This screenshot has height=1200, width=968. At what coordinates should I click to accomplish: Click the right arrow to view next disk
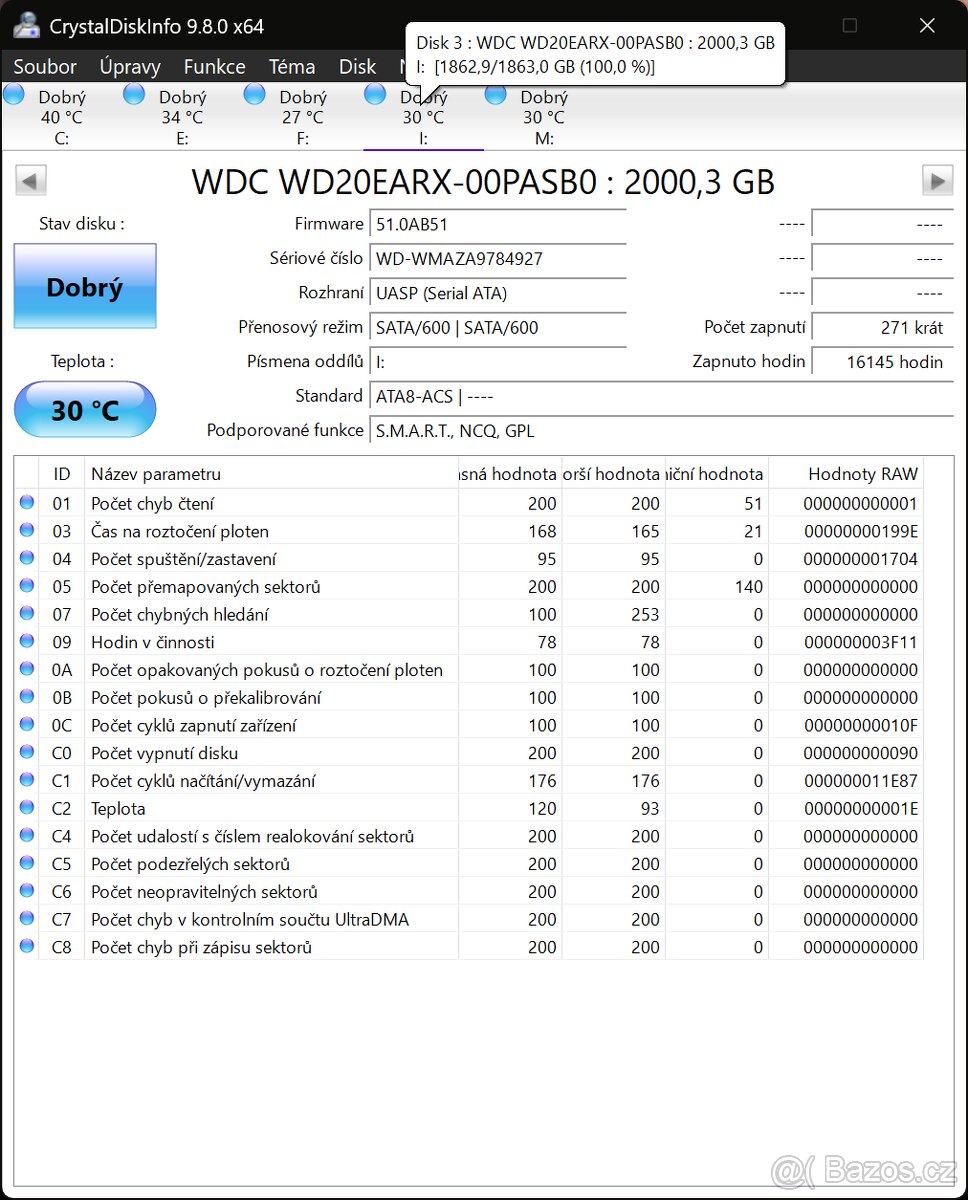937,180
